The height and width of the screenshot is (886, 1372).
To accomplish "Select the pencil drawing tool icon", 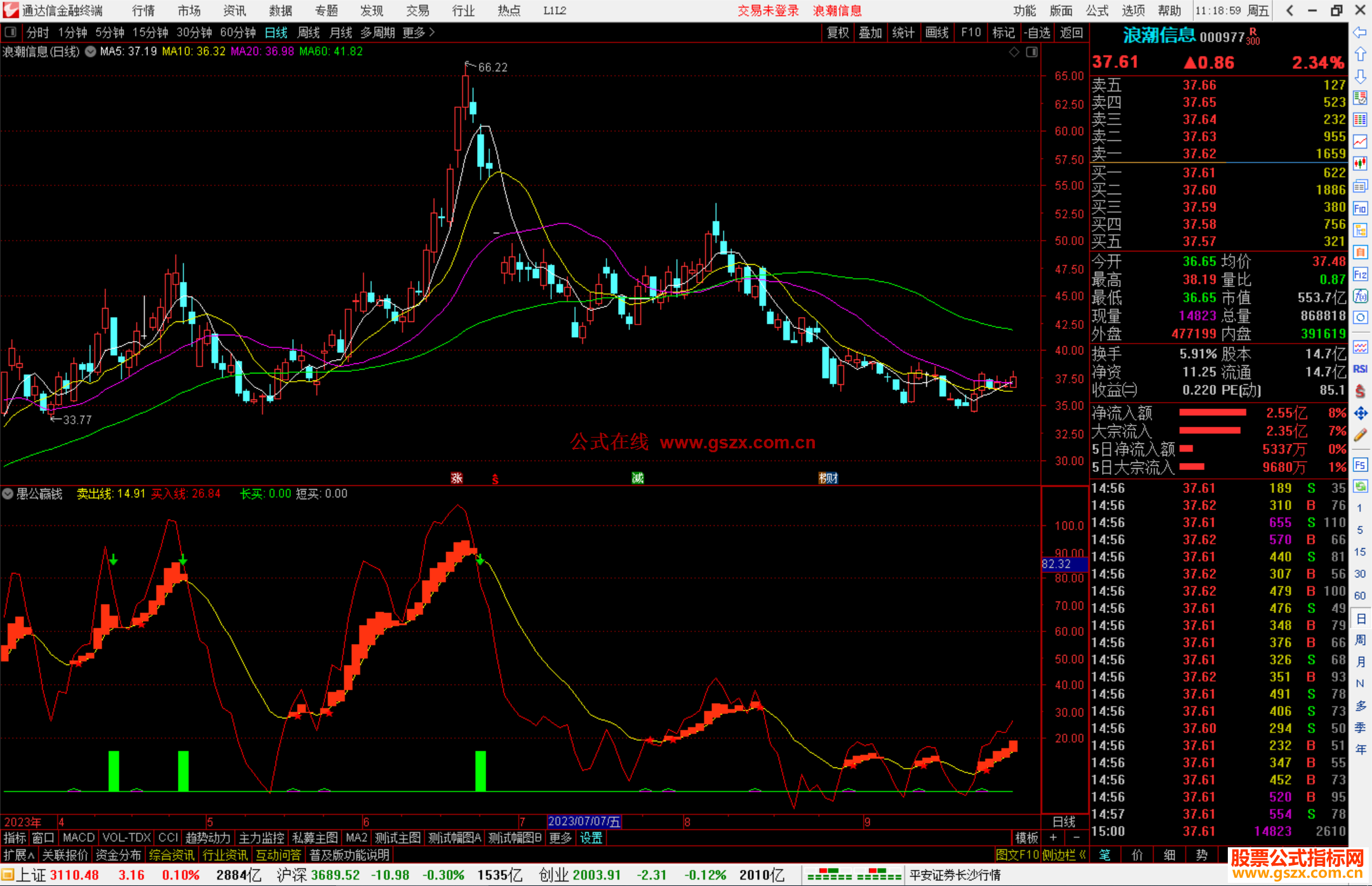I will (x=1360, y=435).
